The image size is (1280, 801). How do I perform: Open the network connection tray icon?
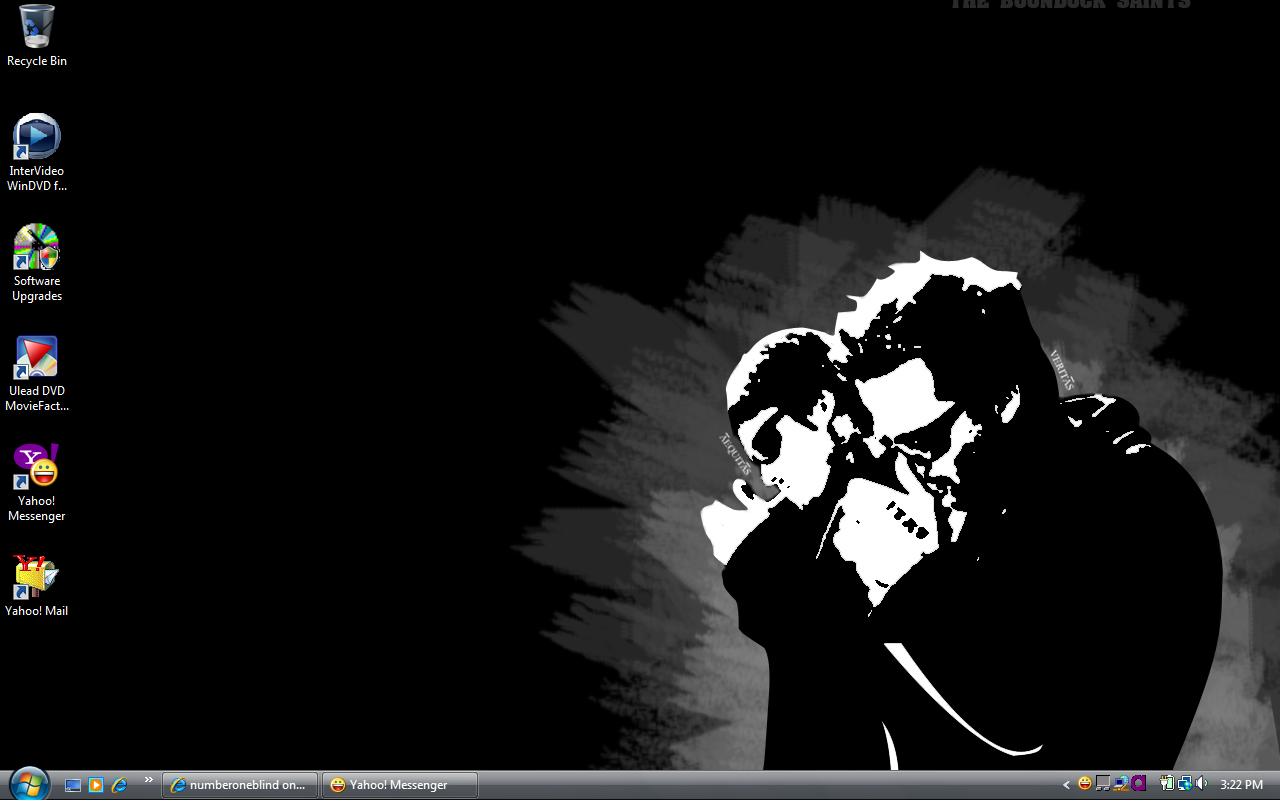click(1184, 784)
